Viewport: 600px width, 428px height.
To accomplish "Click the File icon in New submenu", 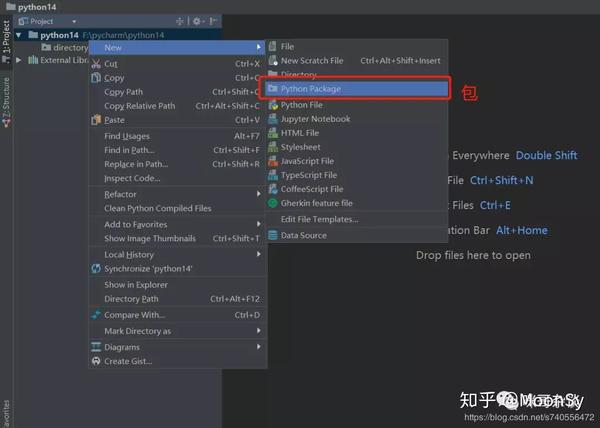I will click(272, 47).
